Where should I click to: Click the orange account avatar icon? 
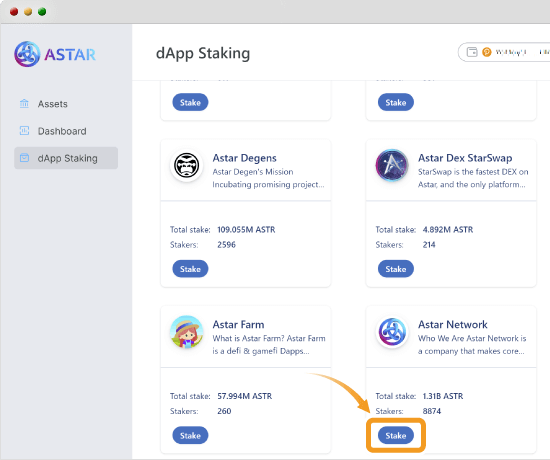click(487, 52)
